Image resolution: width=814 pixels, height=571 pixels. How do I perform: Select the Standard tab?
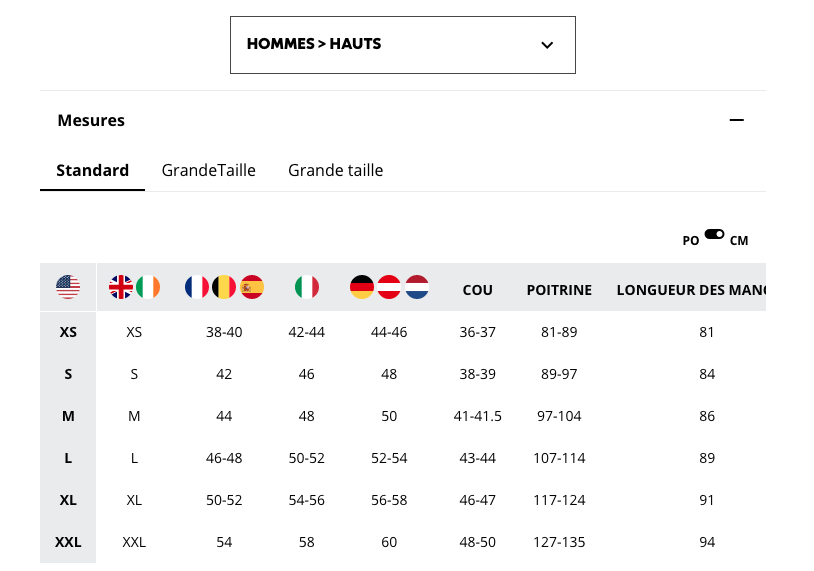pos(92,170)
